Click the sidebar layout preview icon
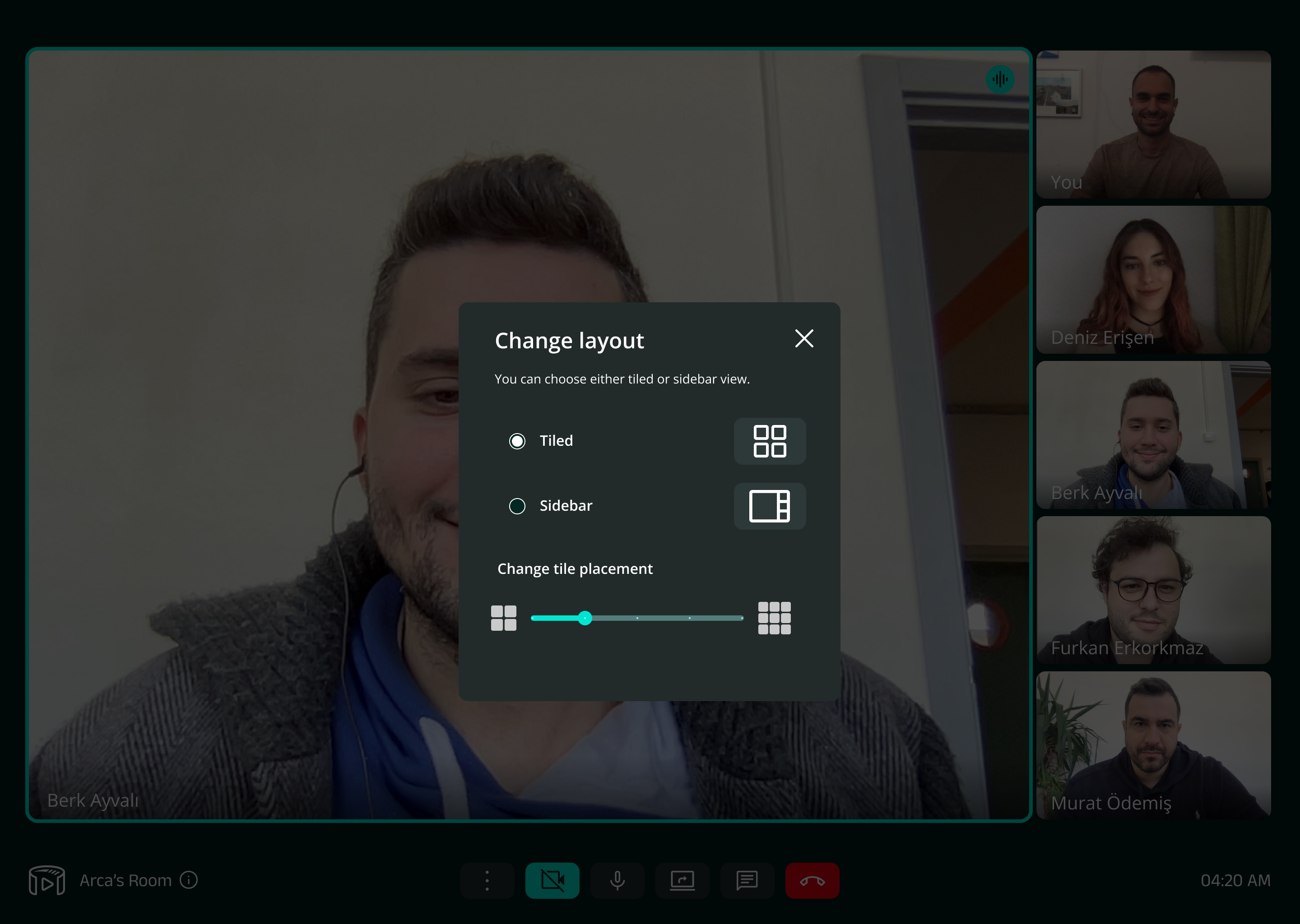The image size is (1300, 924). coord(770,506)
